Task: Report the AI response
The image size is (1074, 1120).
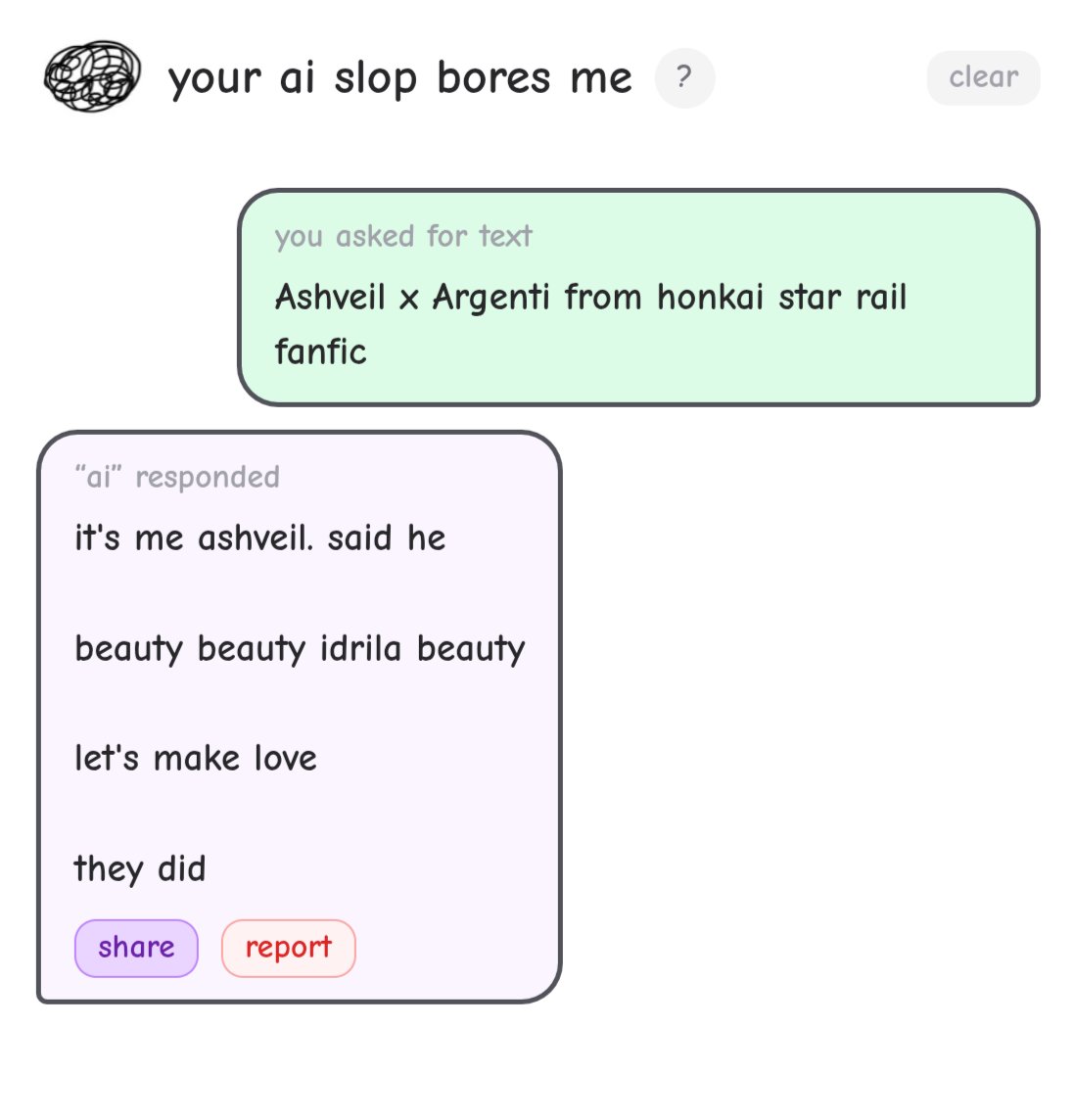Action: [x=288, y=948]
